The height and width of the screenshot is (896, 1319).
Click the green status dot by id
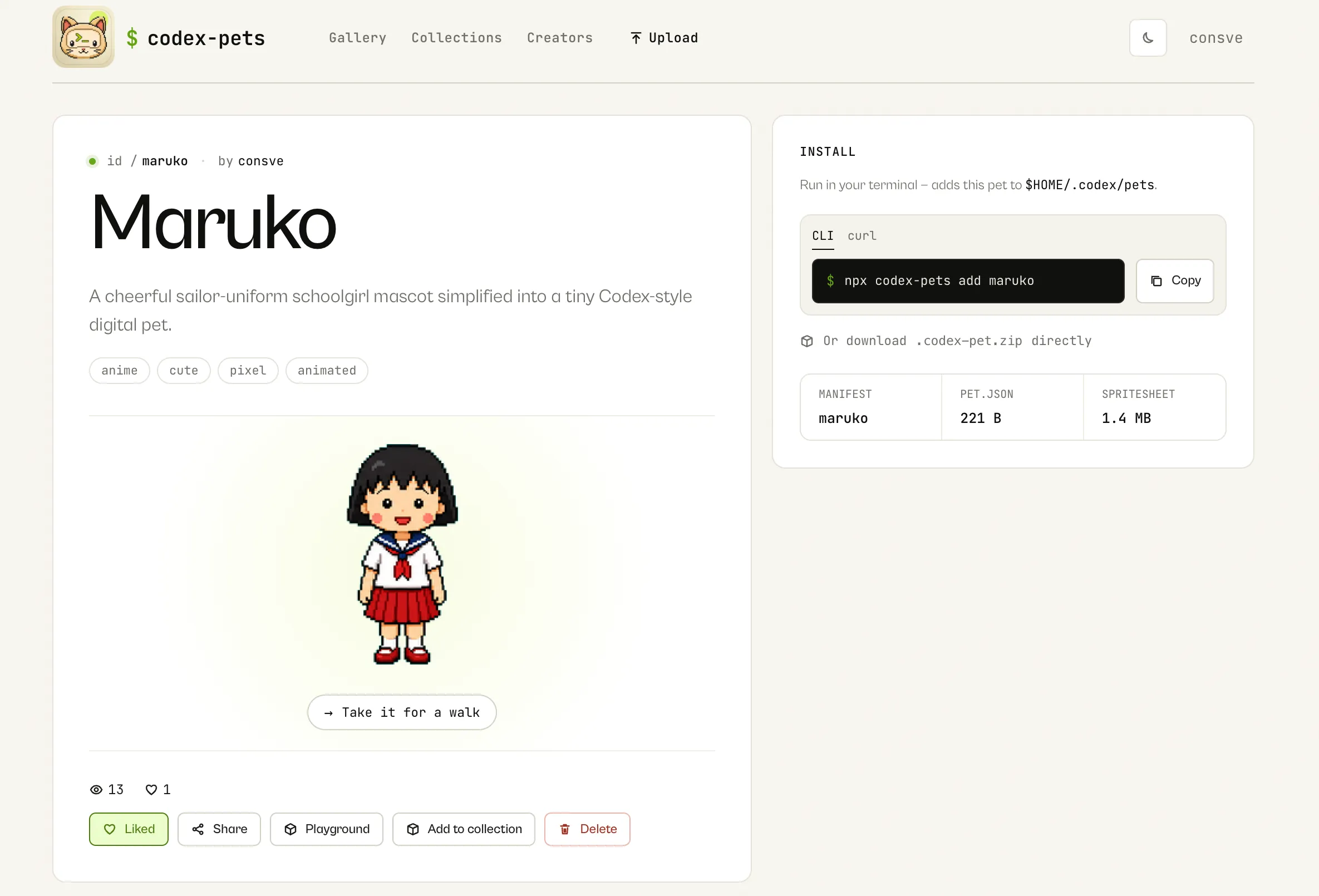[92, 161]
